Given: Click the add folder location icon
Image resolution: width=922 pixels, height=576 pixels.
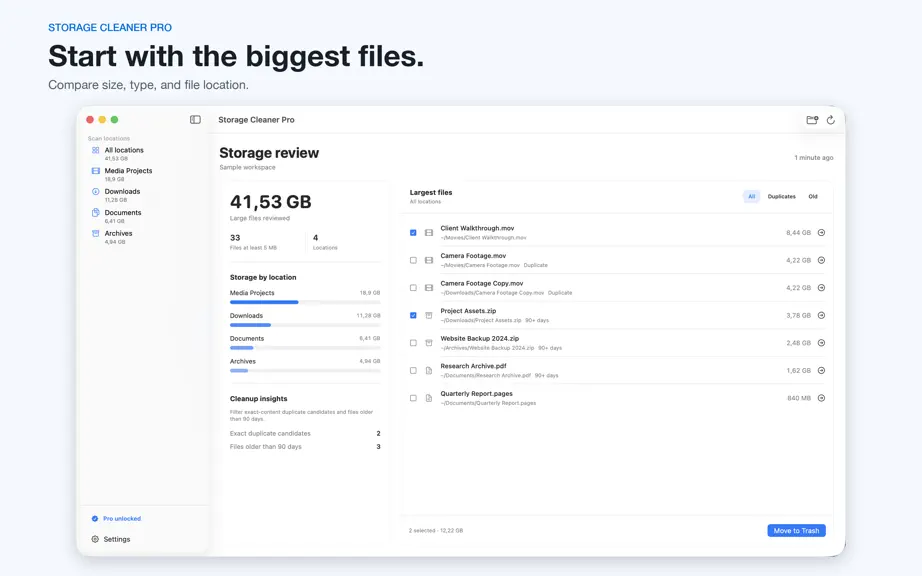Looking at the screenshot, I should (x=812, y=120).
